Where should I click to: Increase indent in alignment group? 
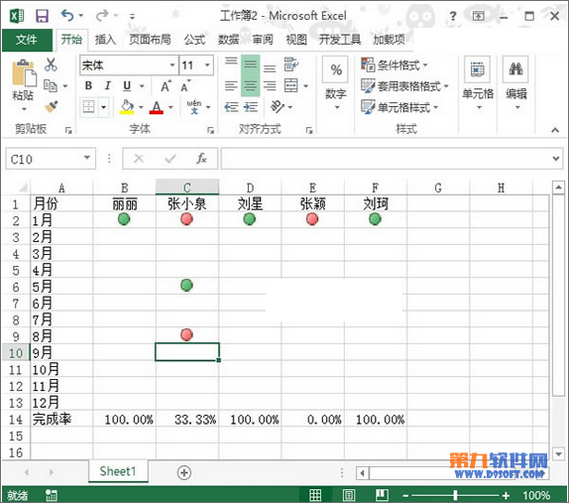pyautogui.click(x=251, y=107)
